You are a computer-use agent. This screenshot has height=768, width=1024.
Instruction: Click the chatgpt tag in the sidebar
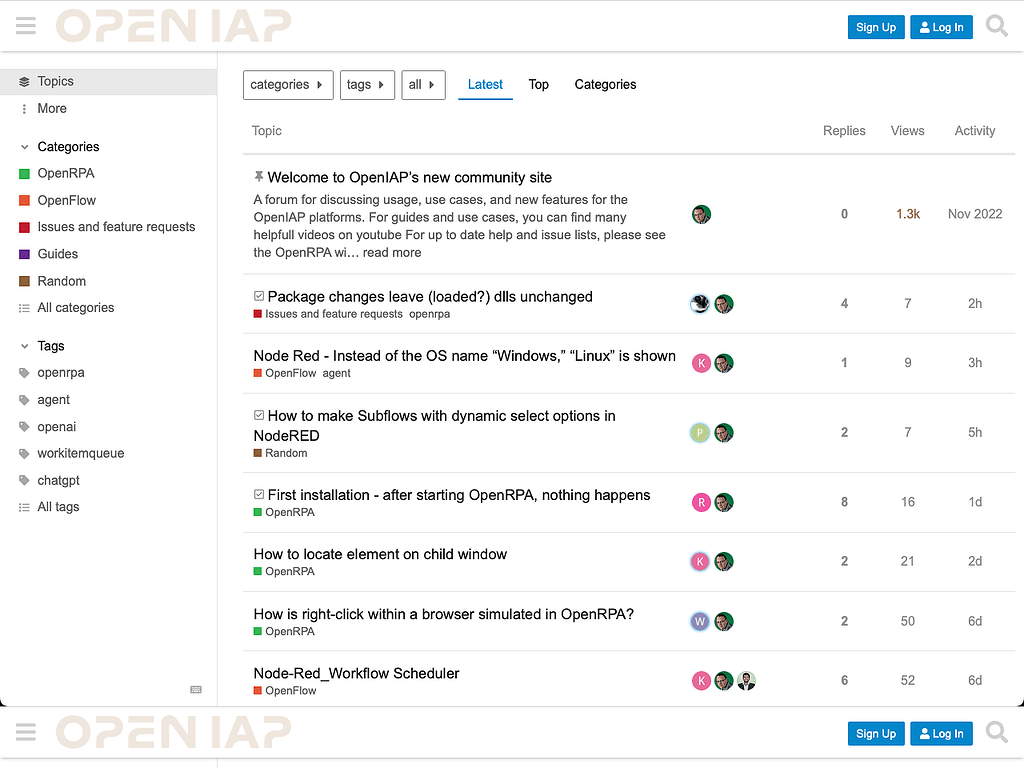click(x=60, y=480)
